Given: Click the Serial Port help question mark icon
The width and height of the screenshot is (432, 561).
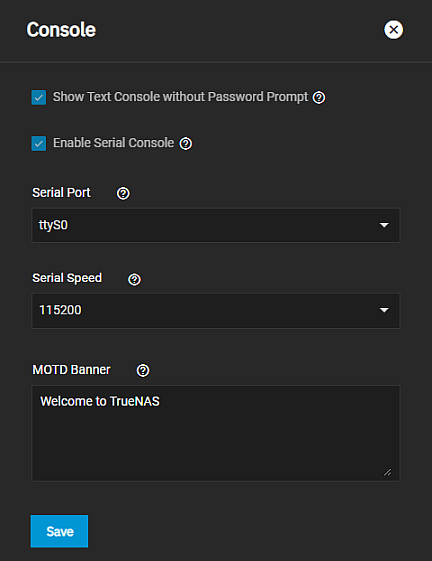Looking at the screenshot, I should pos(123,194).
